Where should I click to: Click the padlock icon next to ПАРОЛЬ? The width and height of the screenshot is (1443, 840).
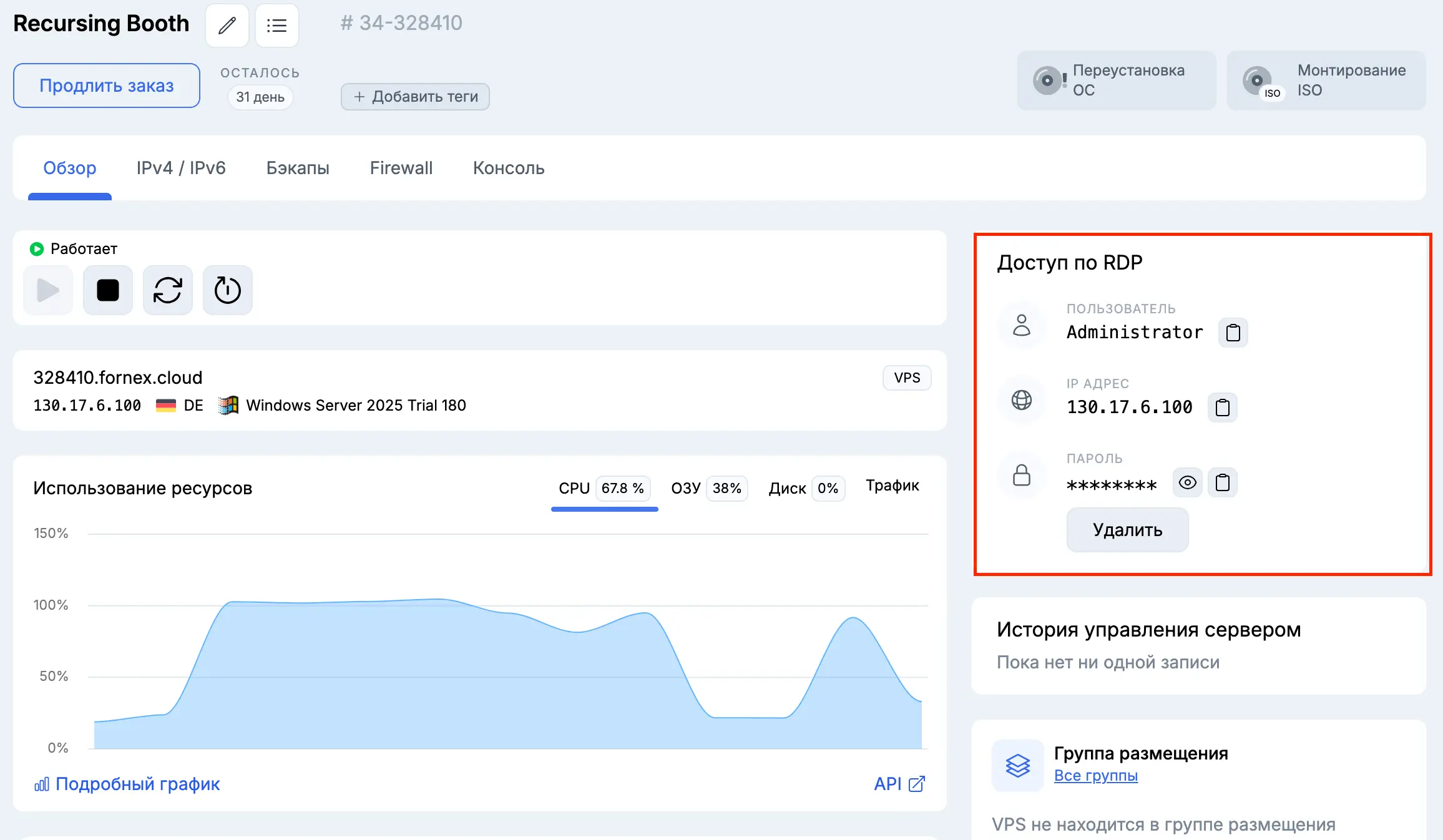click(1022, 475)
